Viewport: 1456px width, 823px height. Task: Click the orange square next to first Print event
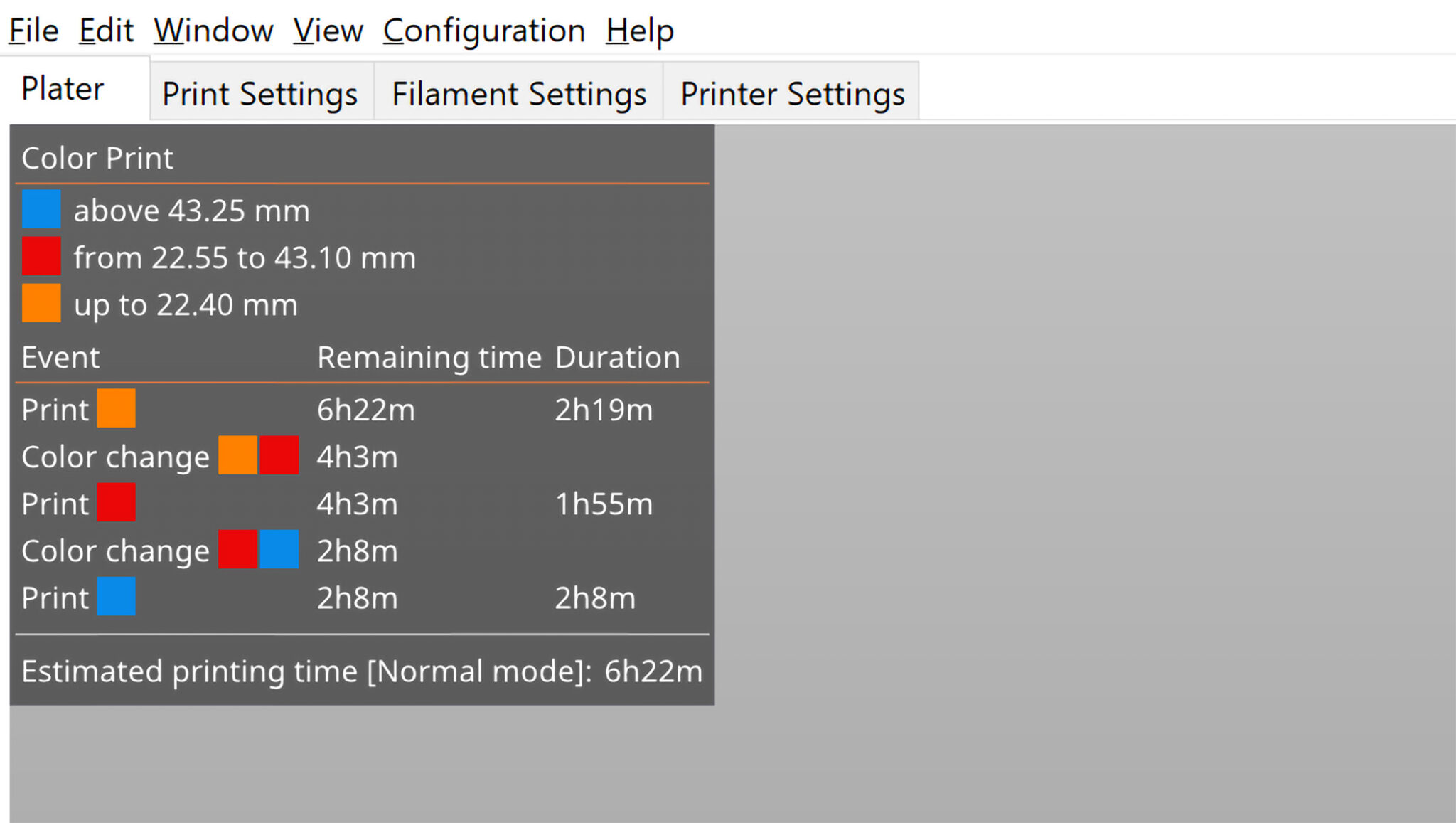[x=116, y=409]
